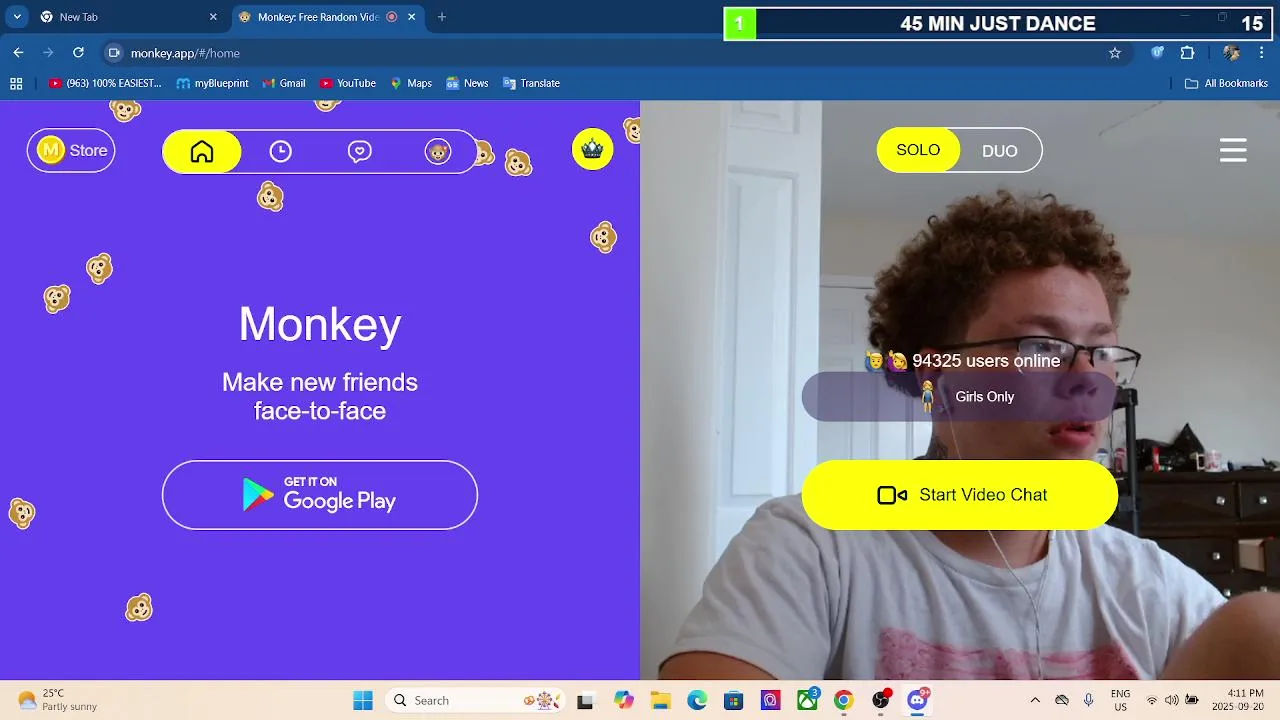Expand the All Bookmarks folder
This screenshot has height=720, width=1280.
point(1226,84)
